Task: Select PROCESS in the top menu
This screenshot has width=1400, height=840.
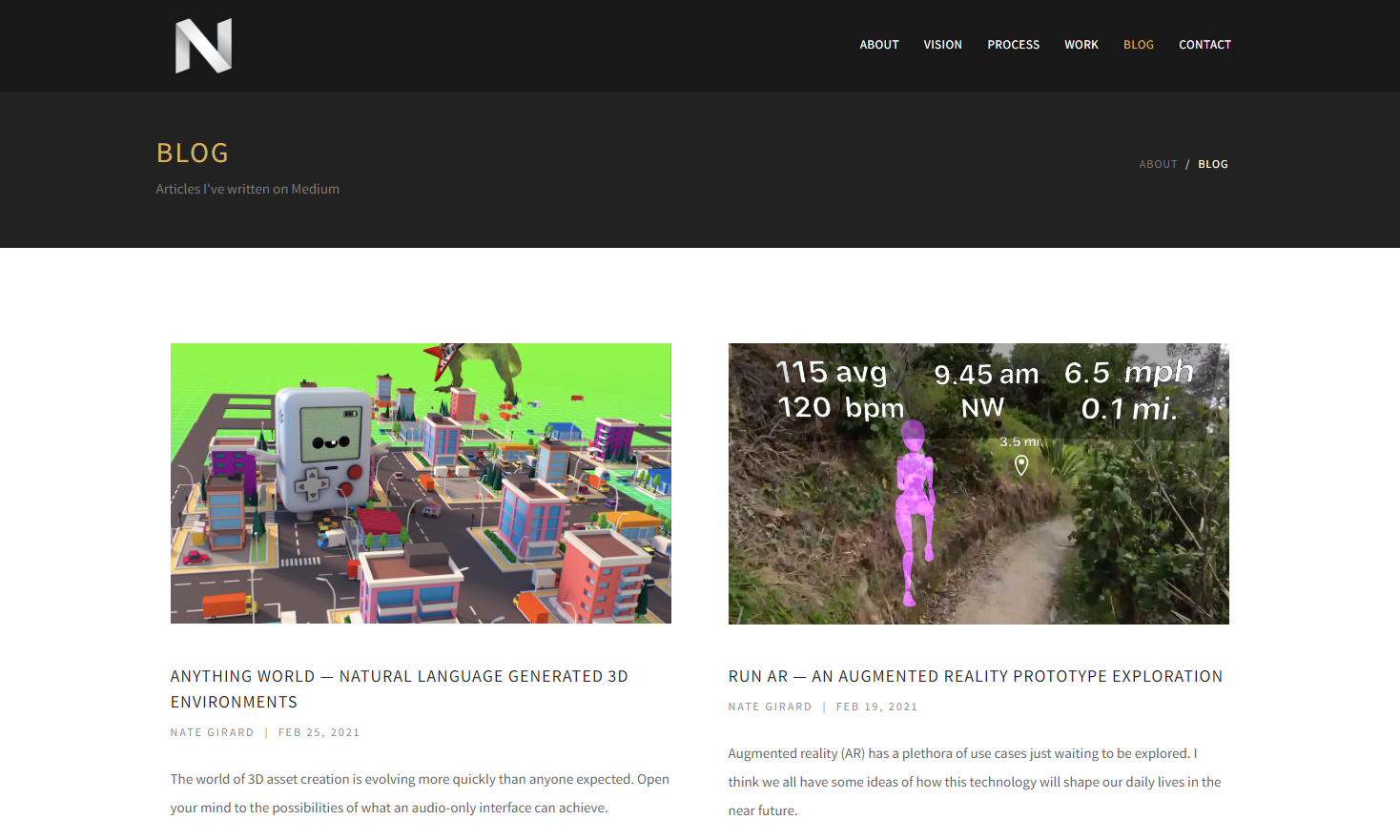Action: coord(1013,44)
